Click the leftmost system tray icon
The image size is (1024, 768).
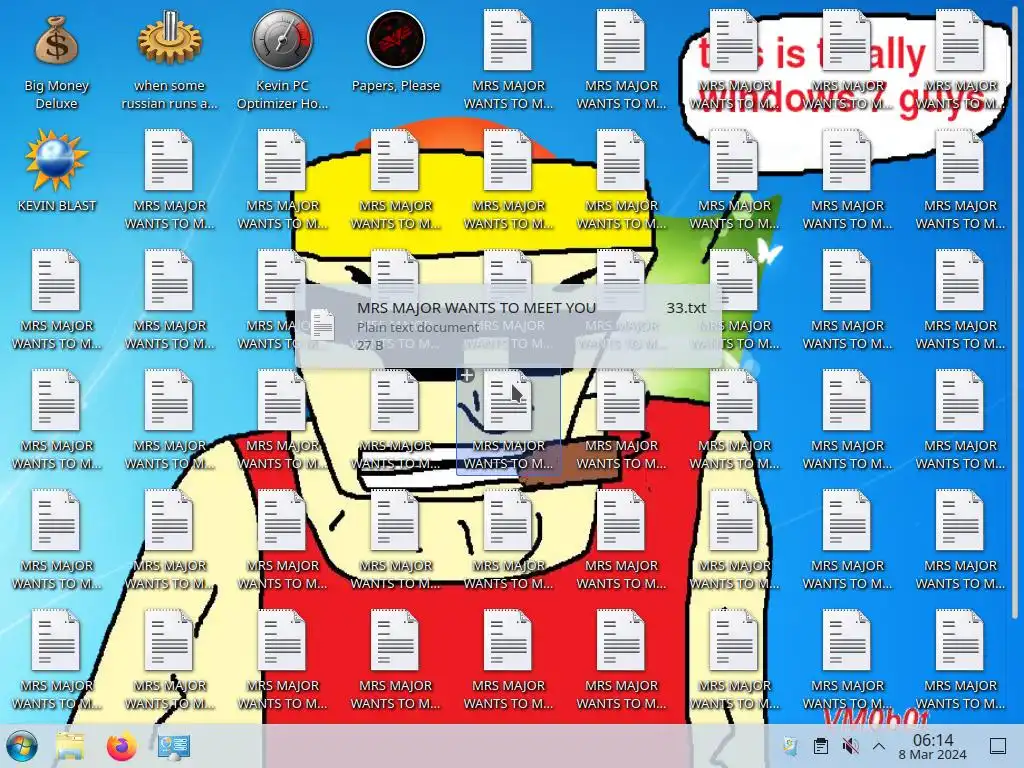(x=790, y=746)
